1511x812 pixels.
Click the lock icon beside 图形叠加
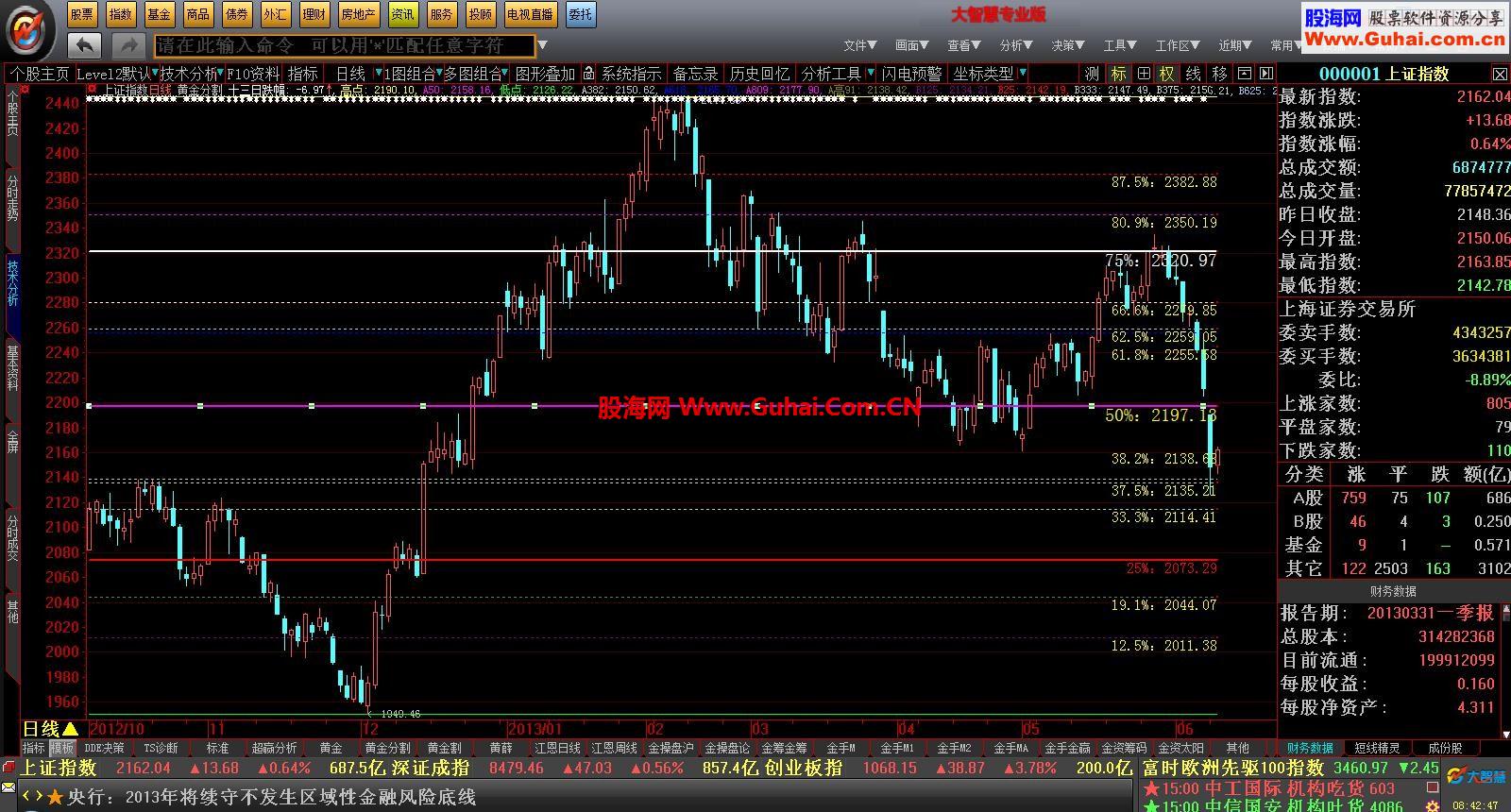[x=588, y=73]
